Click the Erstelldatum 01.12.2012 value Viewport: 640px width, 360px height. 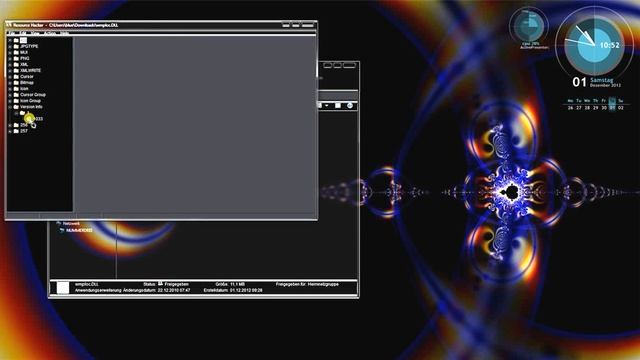pyautogui.click(x=246, y=290)
